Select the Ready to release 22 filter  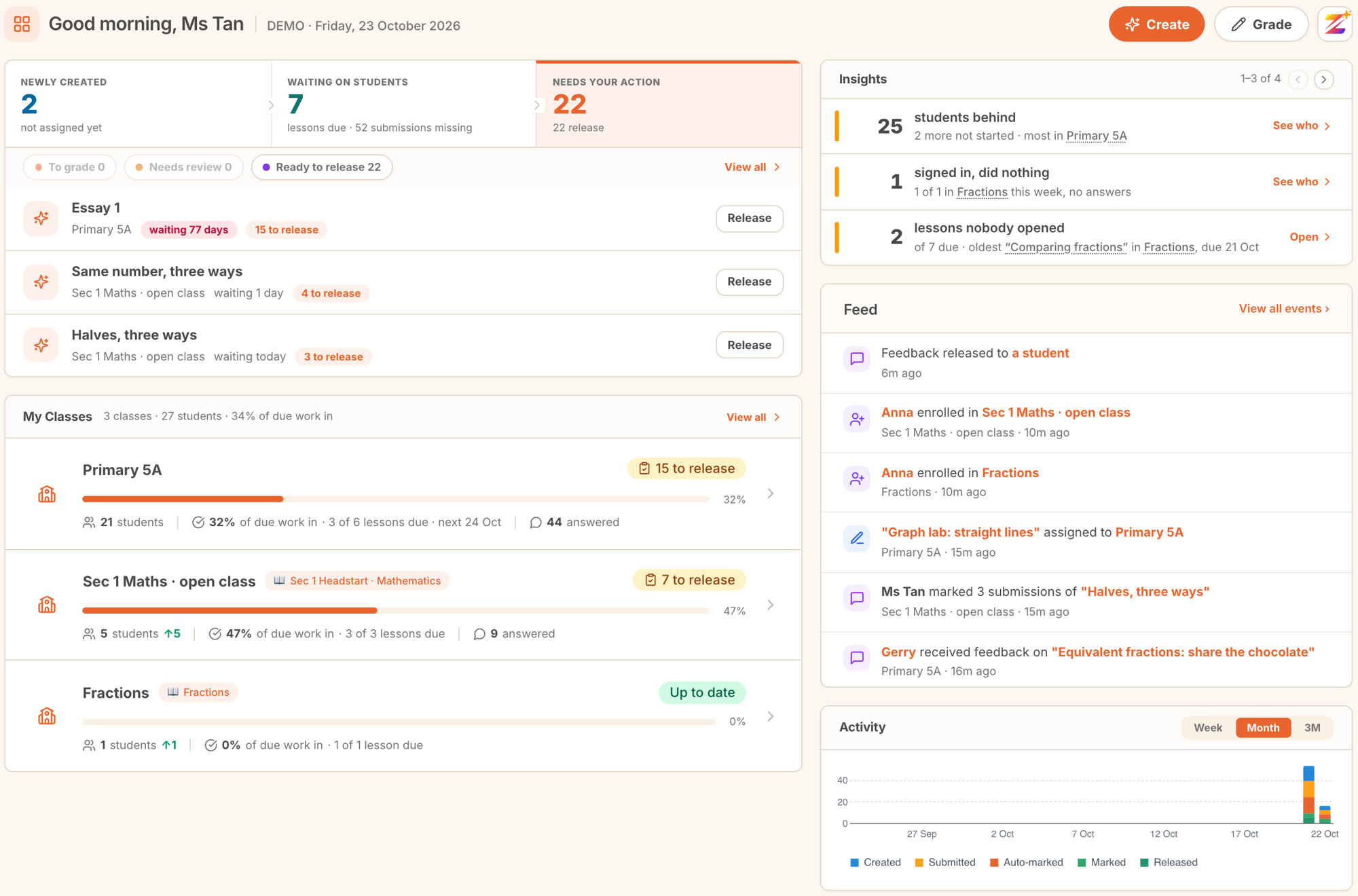click(x=322, y=167)
